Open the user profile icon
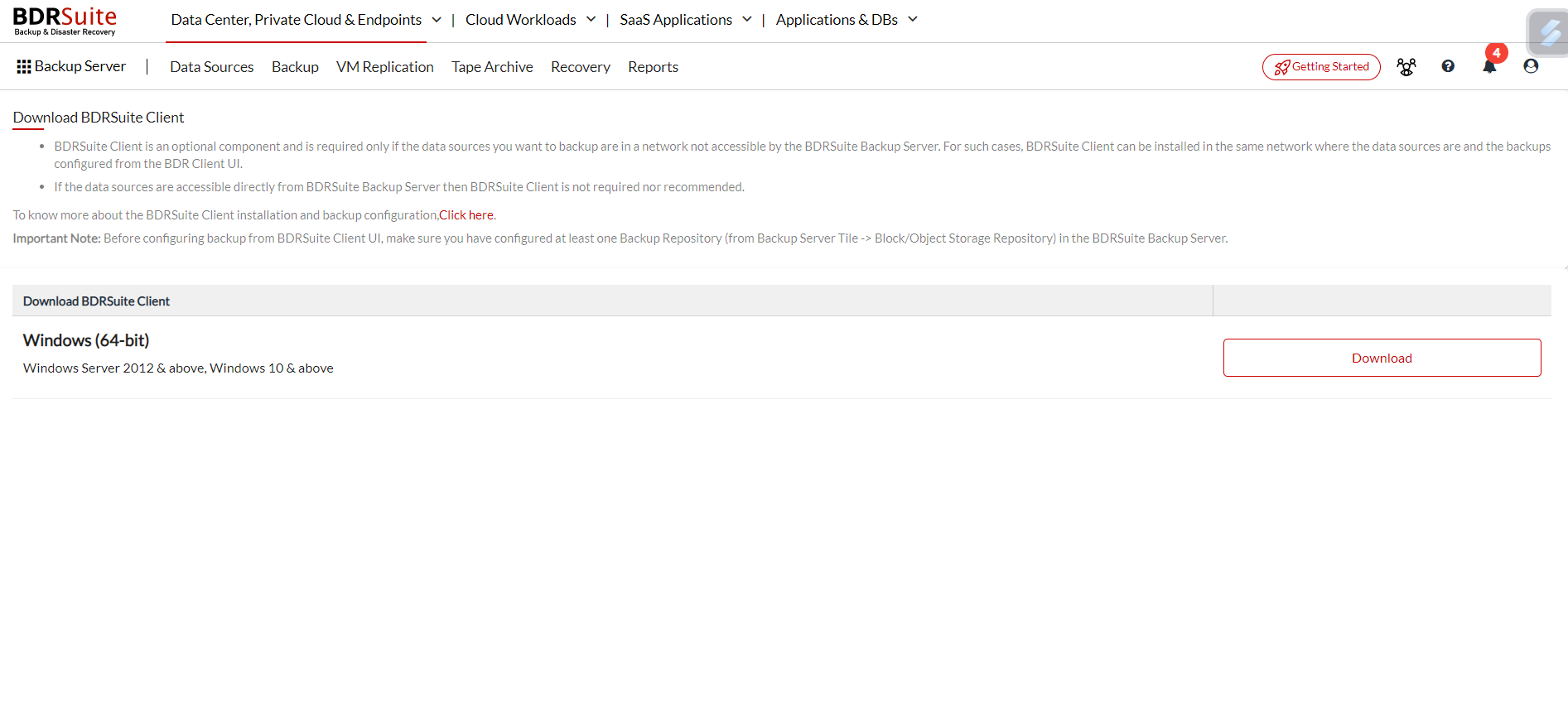Screen dimensions: 1568x722 pyautogui.click(x=1531, y=66)
